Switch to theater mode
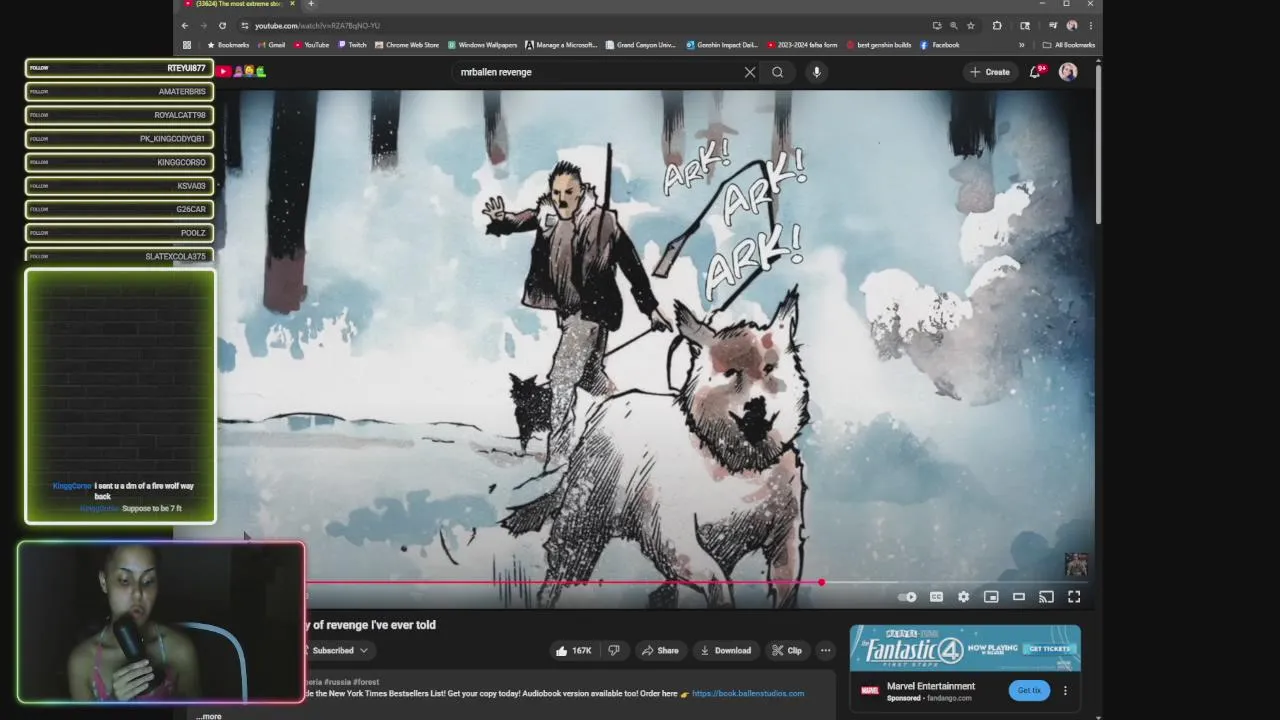The height and width of the screenshot is (720, 1280). pyautogui.click(x=1019, y=597)
